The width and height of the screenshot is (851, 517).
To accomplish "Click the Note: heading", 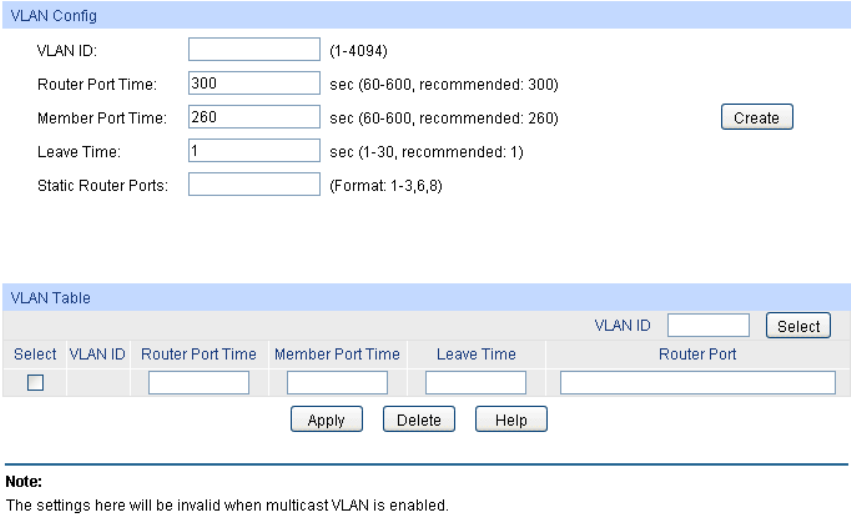I will pyautogui.click(x=23, y=482).
